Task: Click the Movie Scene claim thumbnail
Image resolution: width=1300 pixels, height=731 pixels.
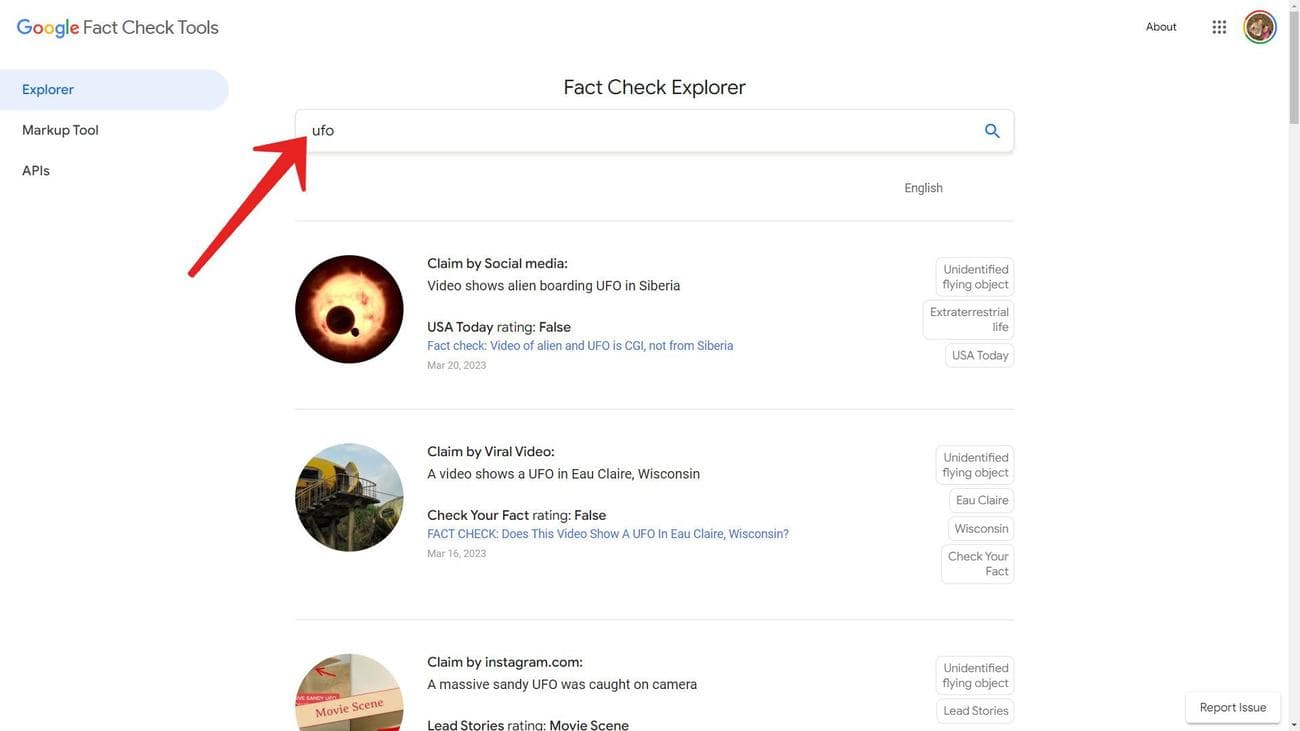Action: [x=349, y=694]
